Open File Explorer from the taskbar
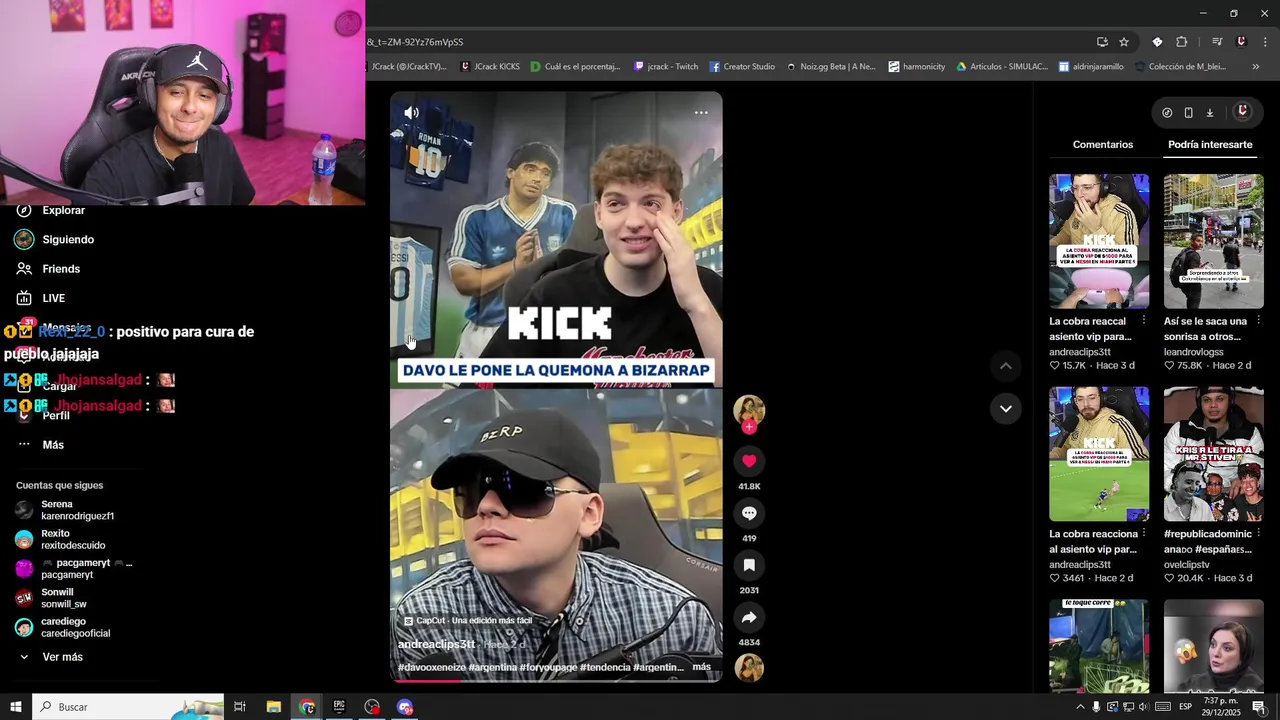The height and width of the screenshot is (720, 1280). pyautogui.click(x=273, y=707)
